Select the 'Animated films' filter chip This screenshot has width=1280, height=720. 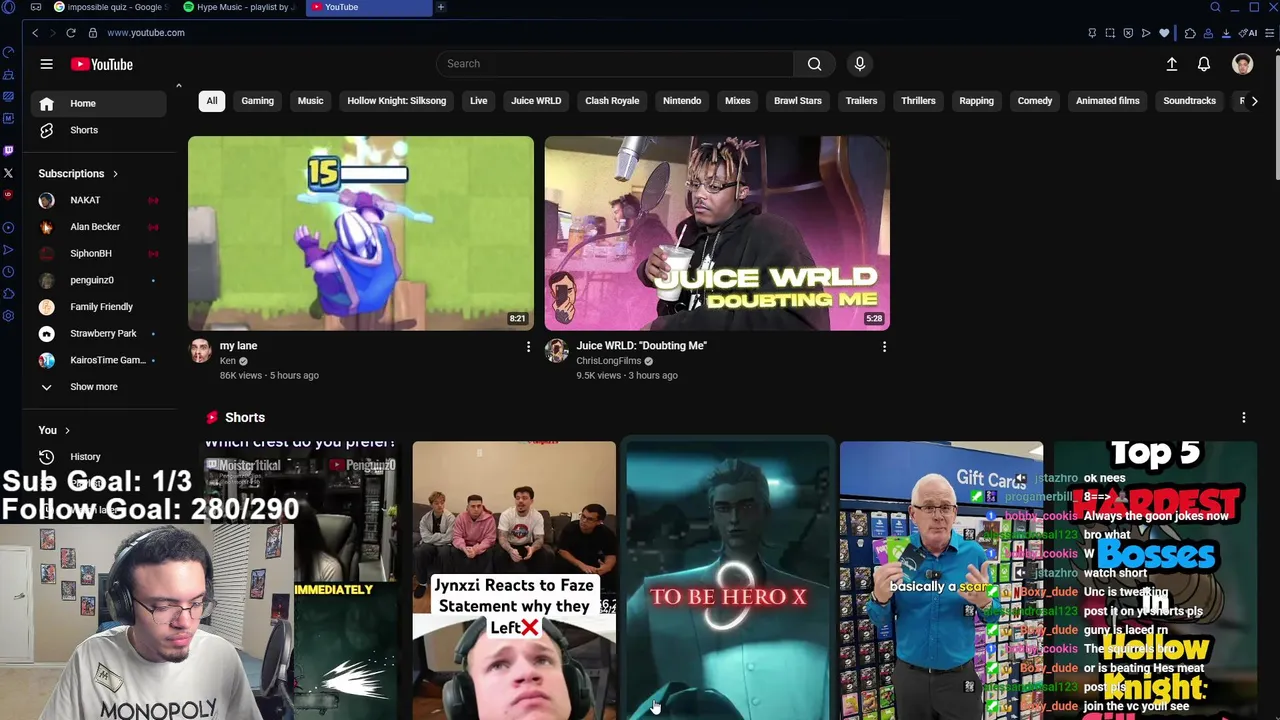[1107, 101]
